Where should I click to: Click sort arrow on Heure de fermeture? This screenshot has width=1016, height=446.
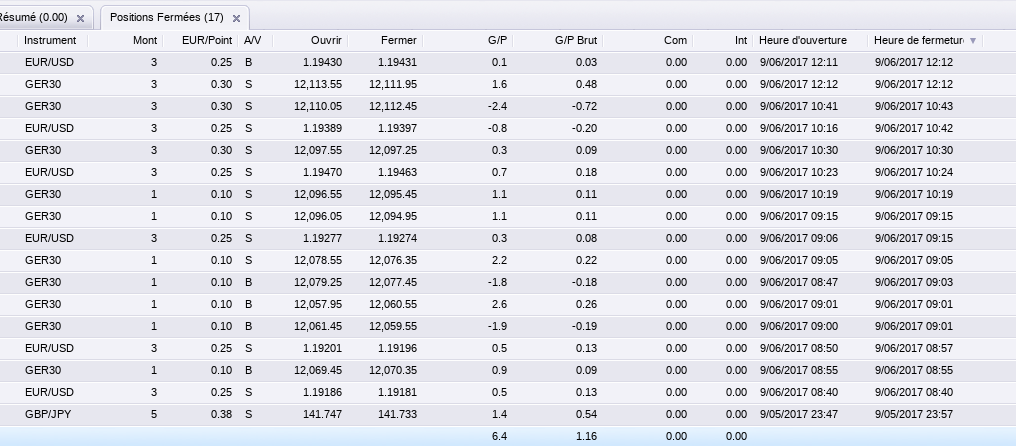pyautogui.click(x=974, y=41)
